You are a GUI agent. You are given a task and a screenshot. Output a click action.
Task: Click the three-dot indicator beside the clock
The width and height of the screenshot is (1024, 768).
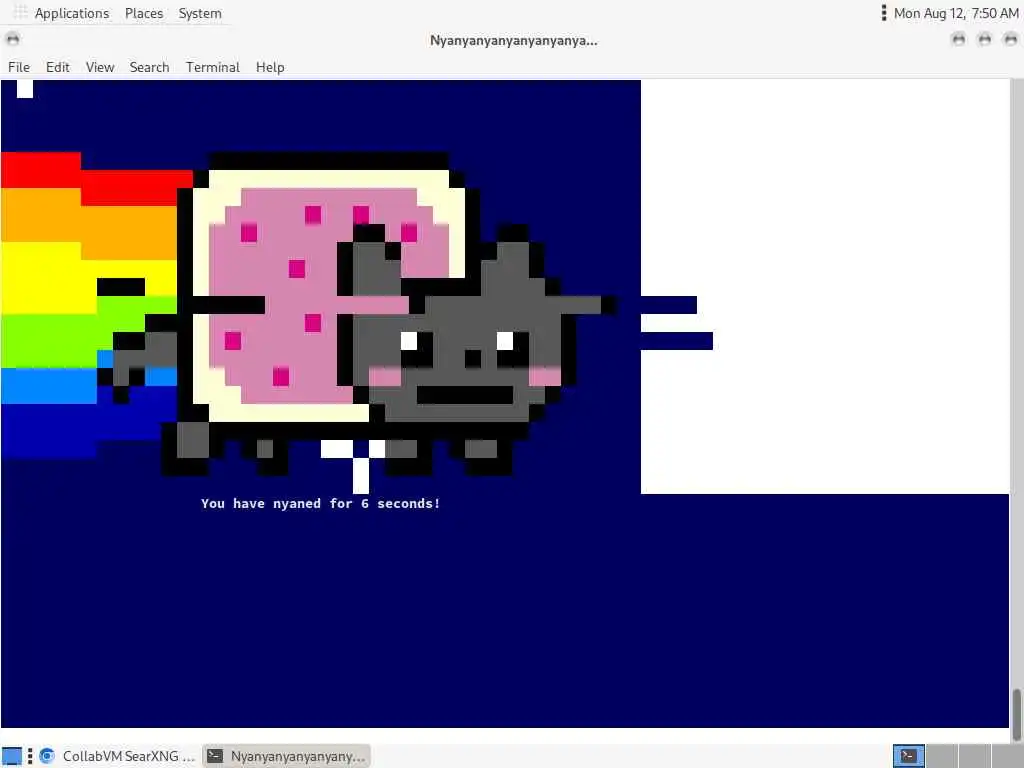point(884,12)
